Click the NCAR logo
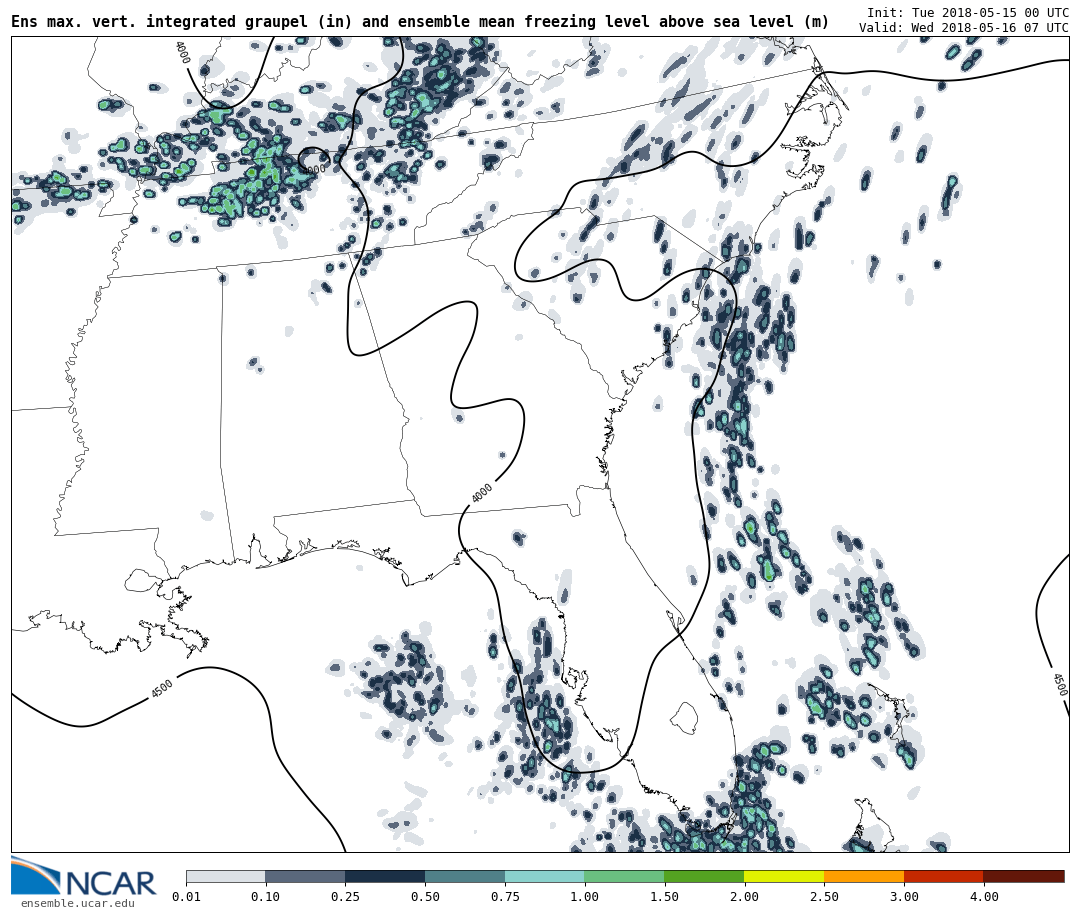Image resolution: width=1080 pixels, height=915 pixels. coord(84,878)
